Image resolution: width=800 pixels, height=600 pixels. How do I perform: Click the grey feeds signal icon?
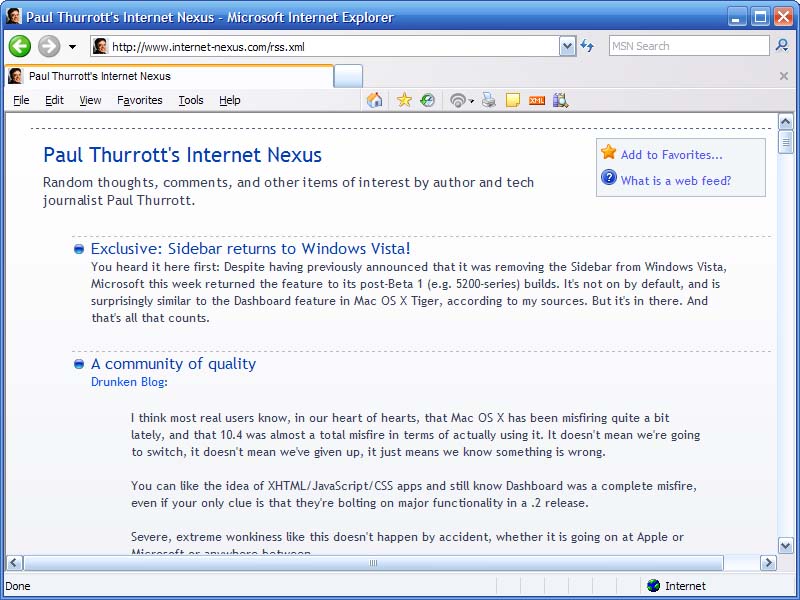458,101
